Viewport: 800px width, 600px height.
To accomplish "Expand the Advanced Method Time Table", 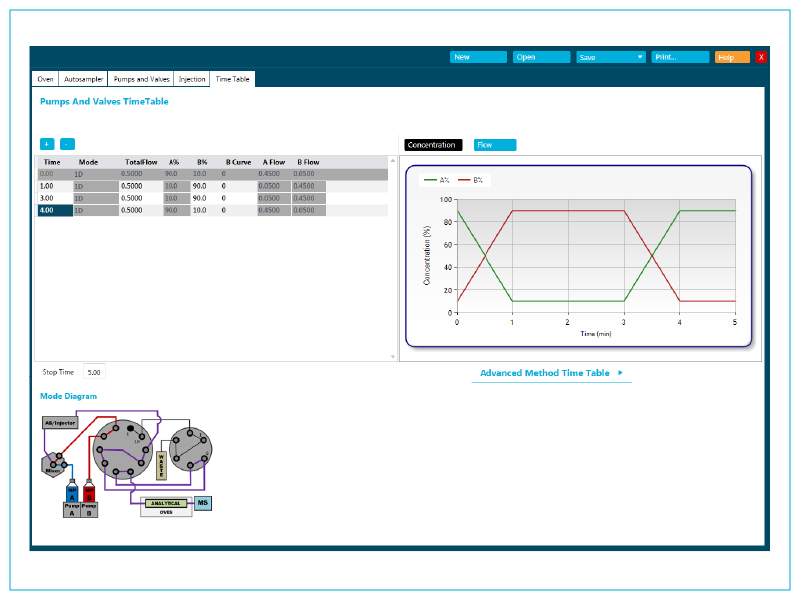I will pyautogui.click(x=551, y=373).
